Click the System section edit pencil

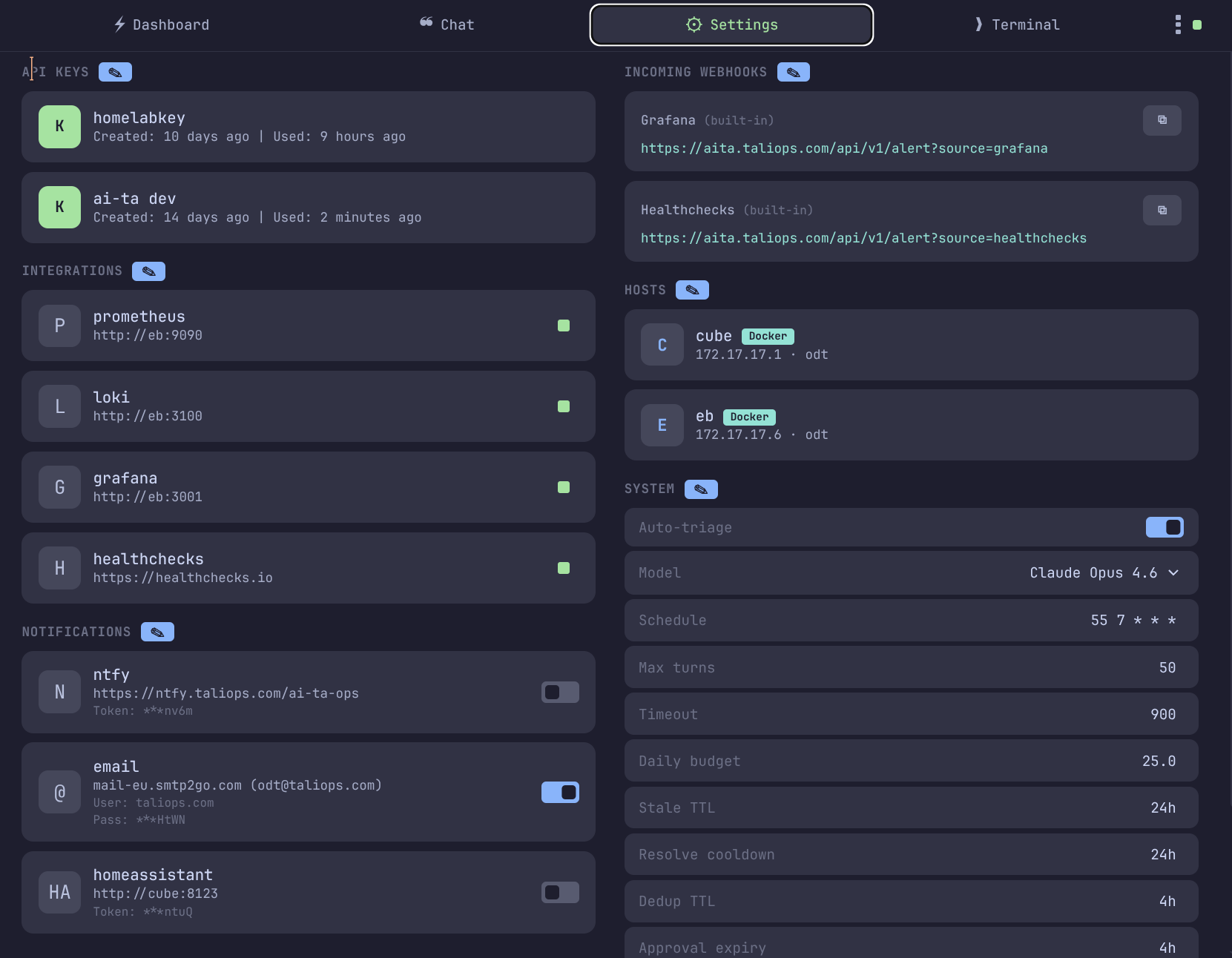click(x=701, y=489)
